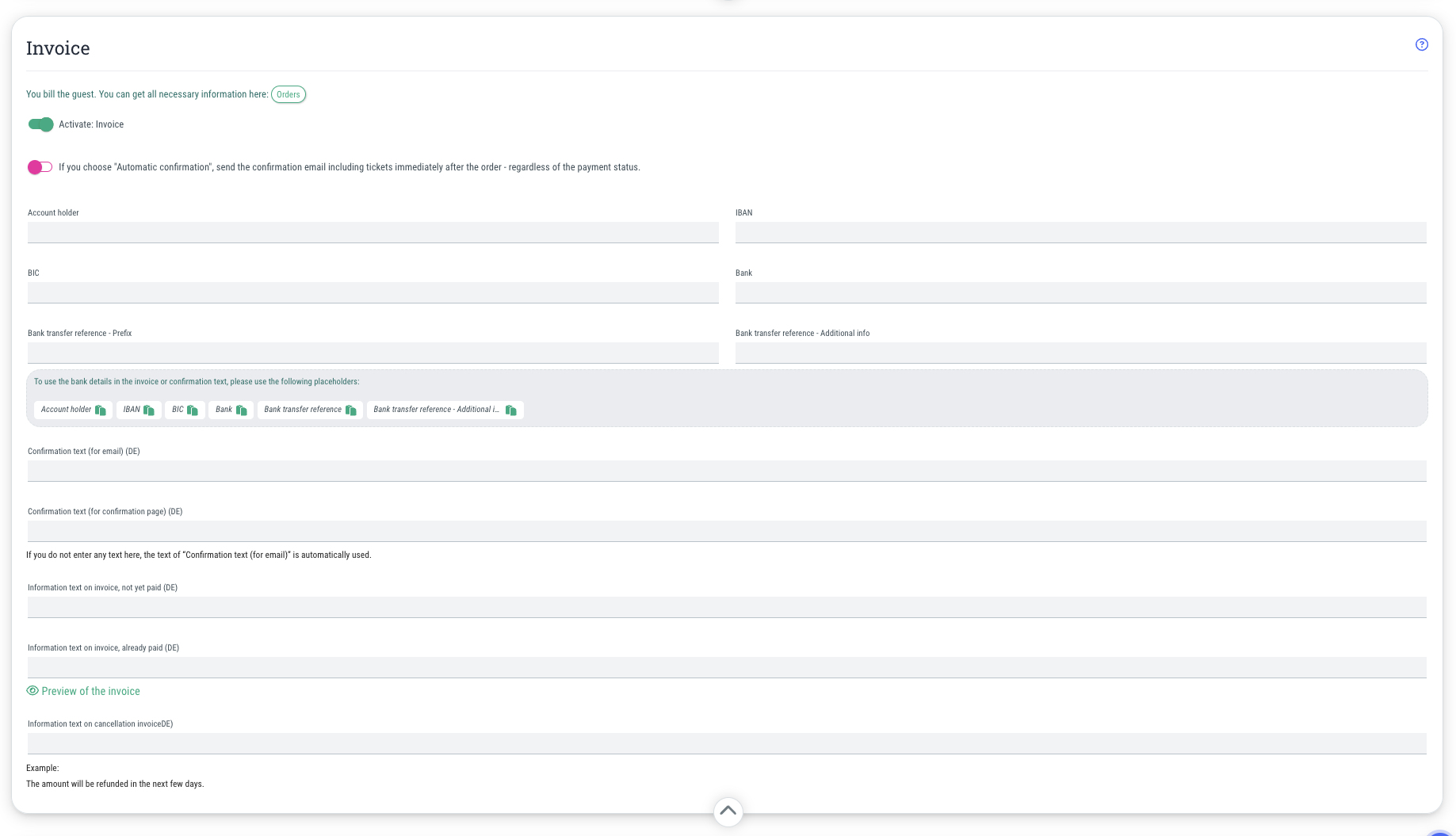Open Preview of the invoice
1456x836 pixels.
point(90,691)
